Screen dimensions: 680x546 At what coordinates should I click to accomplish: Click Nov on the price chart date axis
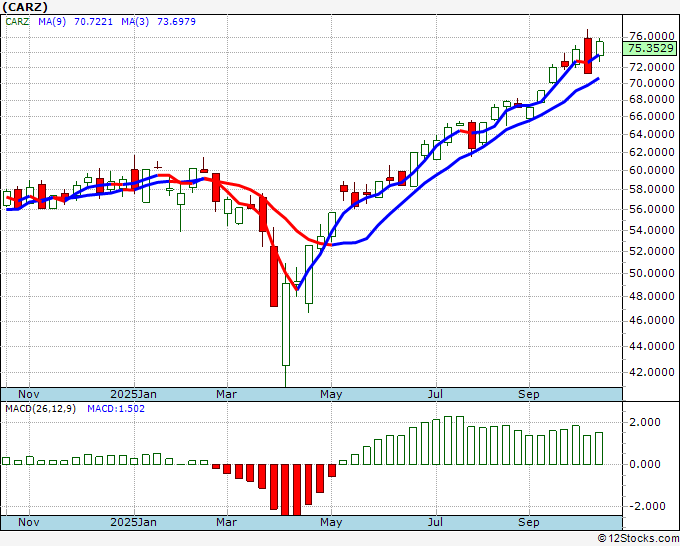(x=29, y=394)
